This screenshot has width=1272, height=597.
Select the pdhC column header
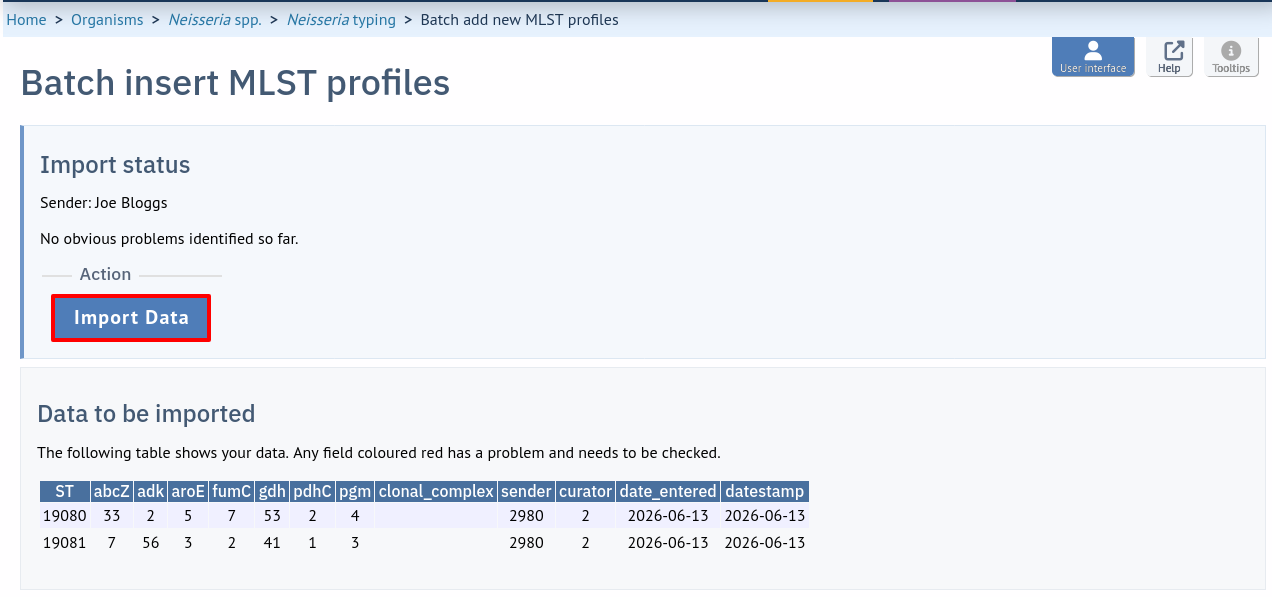point(312,491)
